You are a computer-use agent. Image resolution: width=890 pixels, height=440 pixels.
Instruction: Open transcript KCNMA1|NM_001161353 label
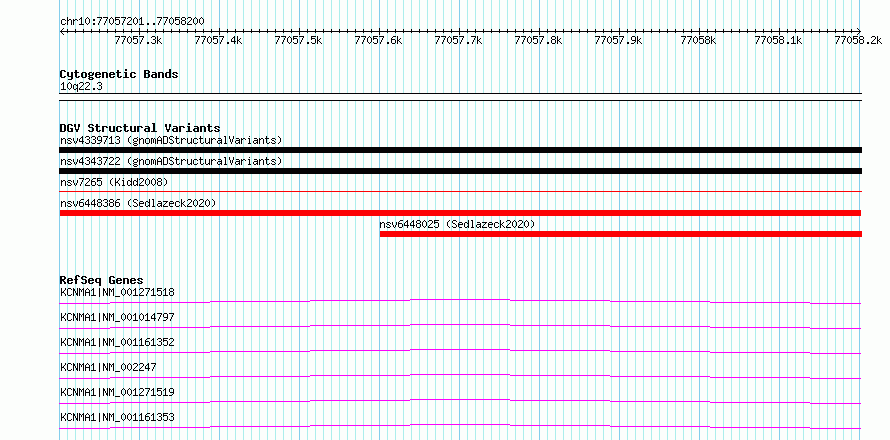(x=117, y=418)
